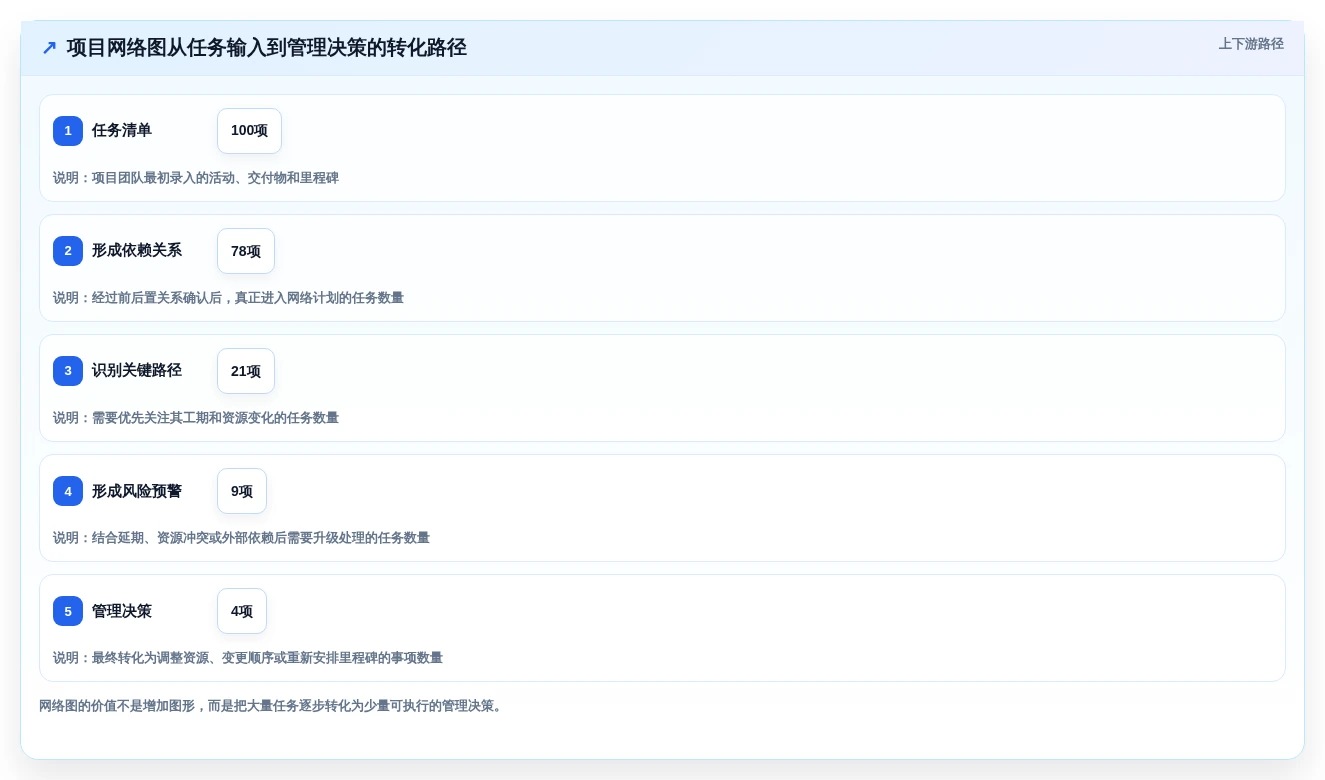Click description about 需要升级处理的任务数量
Screen dimensions: 1325x780
click(241, 538)
